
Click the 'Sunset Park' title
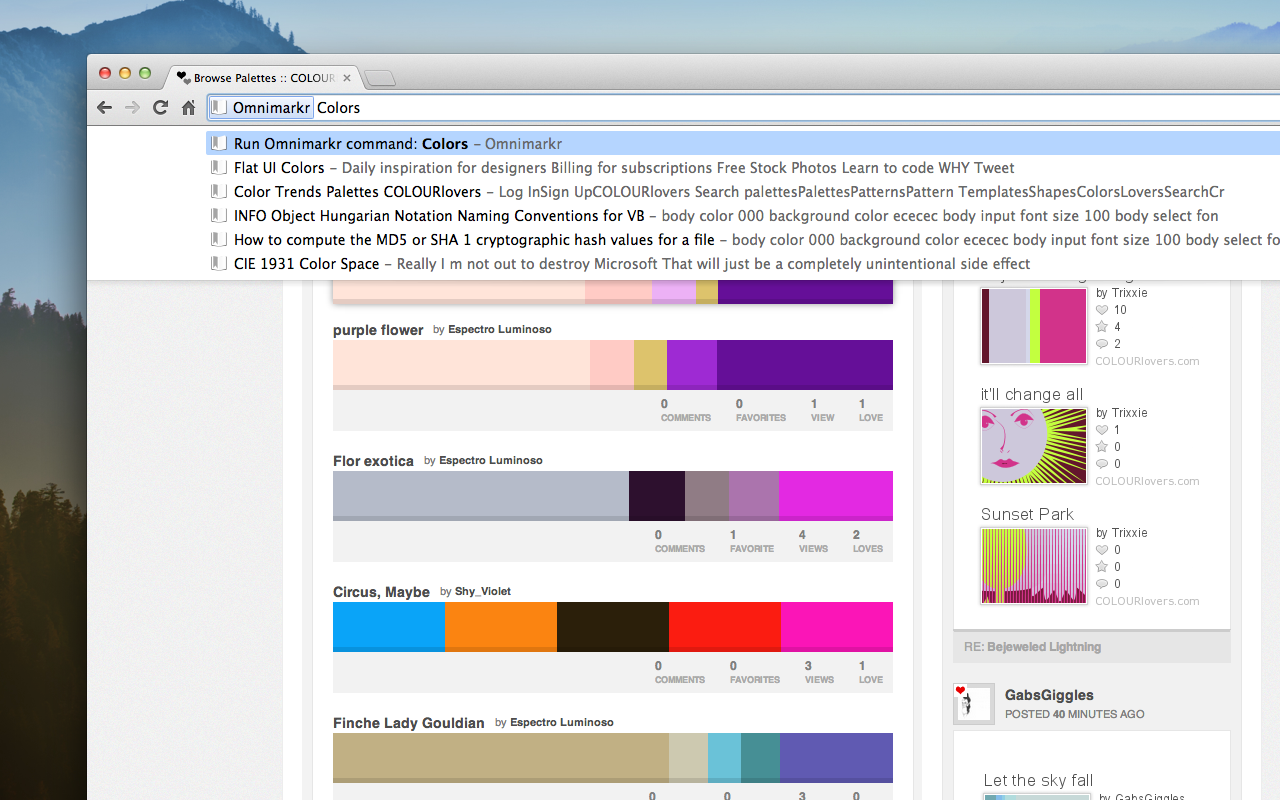click(x=1027, y=514)
